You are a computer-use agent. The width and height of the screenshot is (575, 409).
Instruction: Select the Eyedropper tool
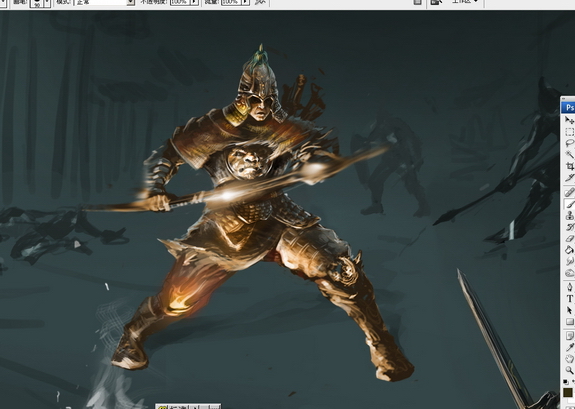point(569,347)
